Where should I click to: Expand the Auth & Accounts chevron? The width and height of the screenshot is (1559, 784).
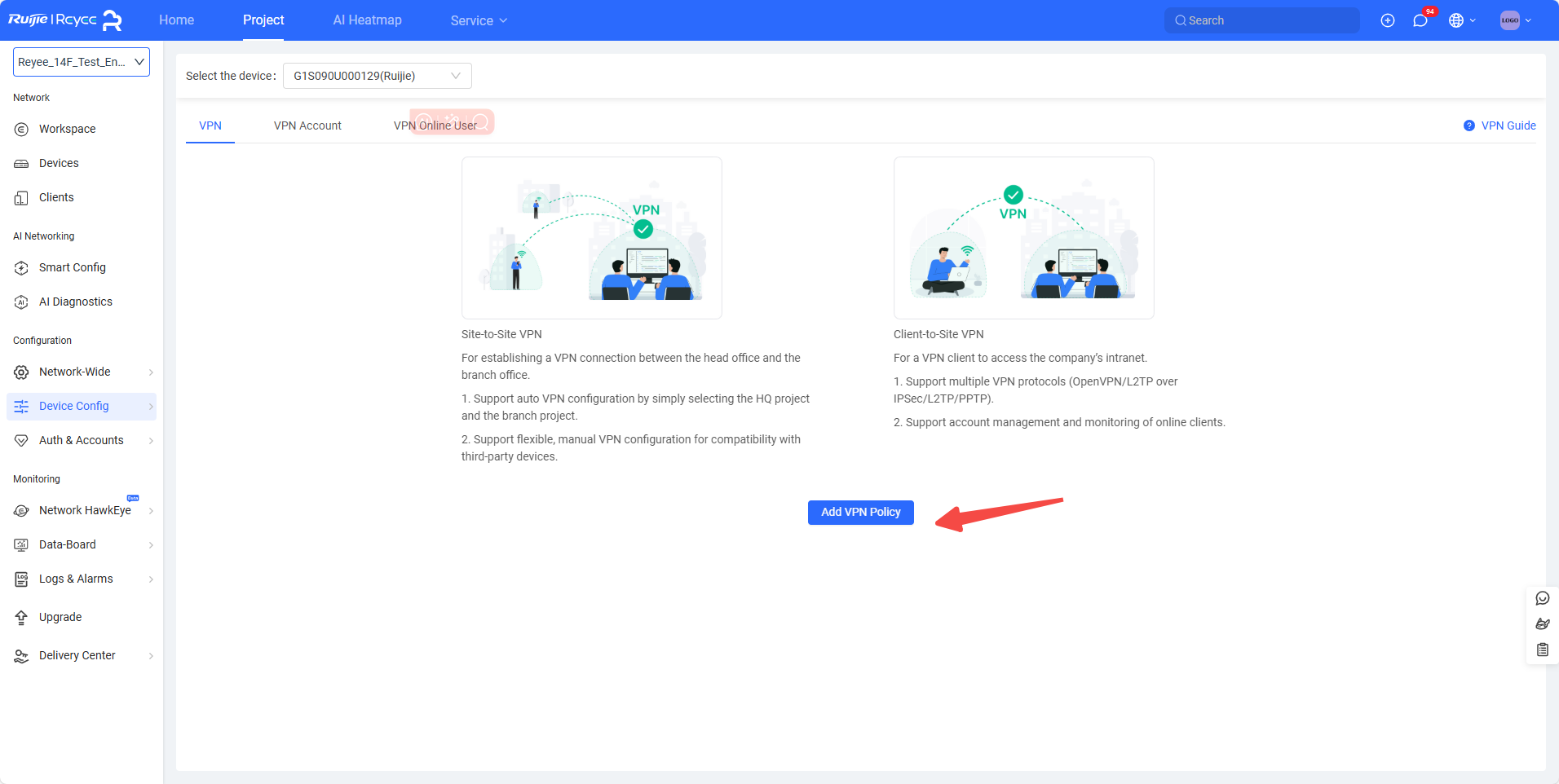(x=151, y=441)
